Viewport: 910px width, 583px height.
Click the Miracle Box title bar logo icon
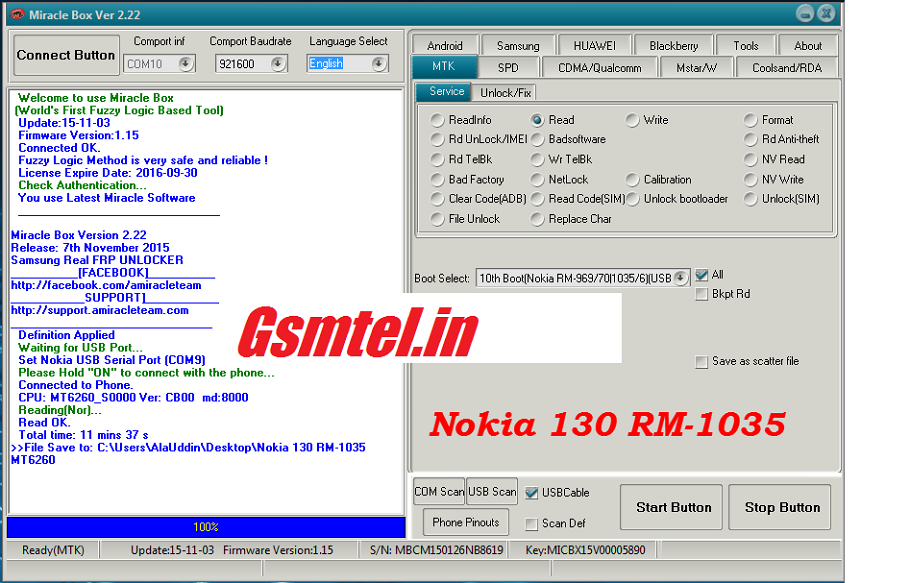click(x=17, y=15)
